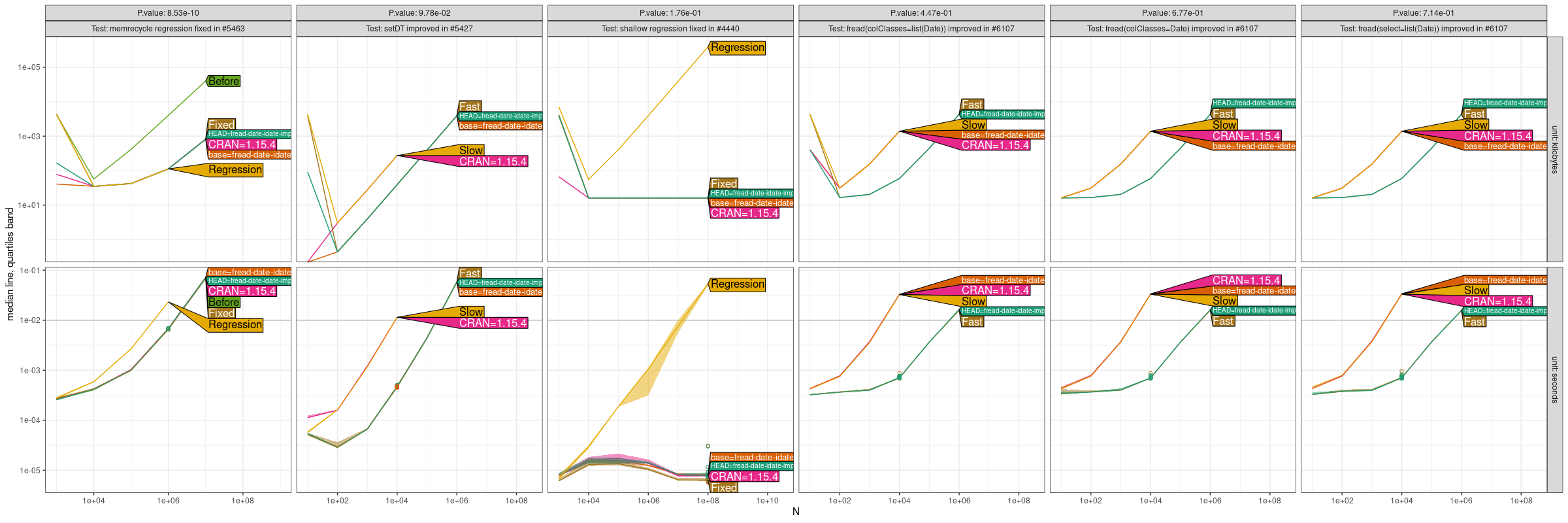Viewport: 1568px width, 523px height.
Task: Click 'Slow' label in setDT seconds panel
Action: pos(471,312)
